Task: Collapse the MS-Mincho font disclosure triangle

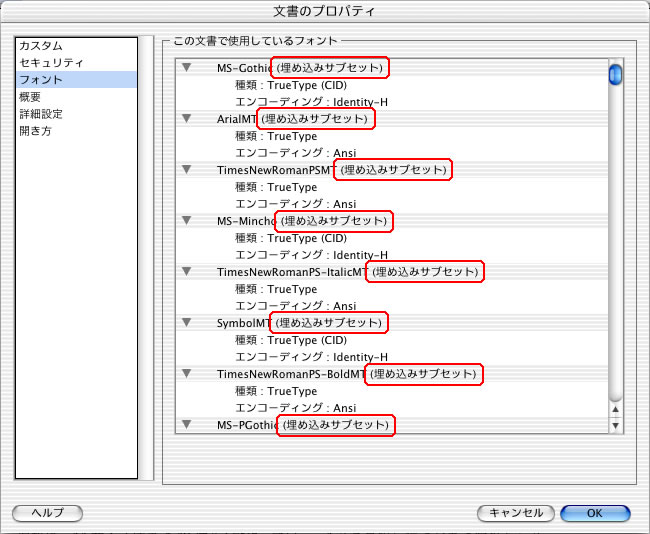Action: 187,221
